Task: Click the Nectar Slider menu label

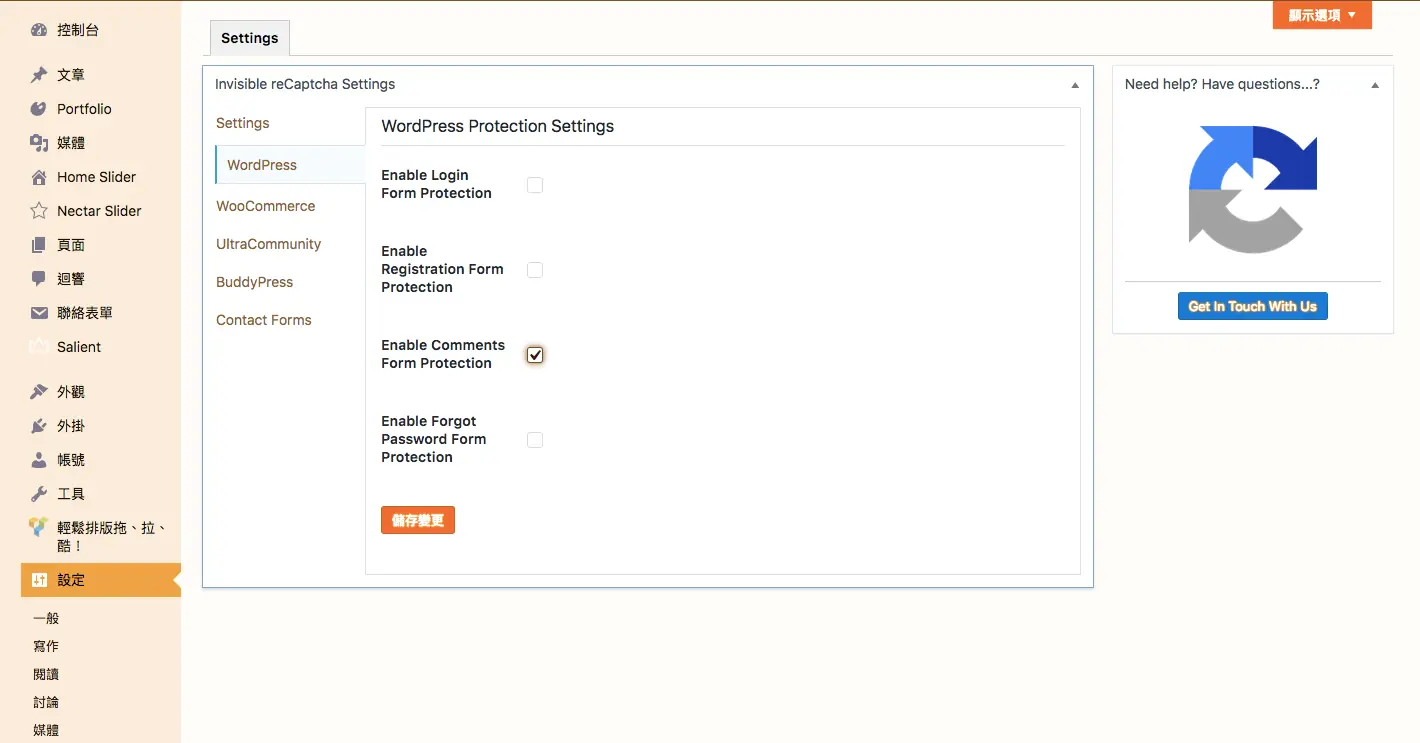Action: click(x=99, y=211)
